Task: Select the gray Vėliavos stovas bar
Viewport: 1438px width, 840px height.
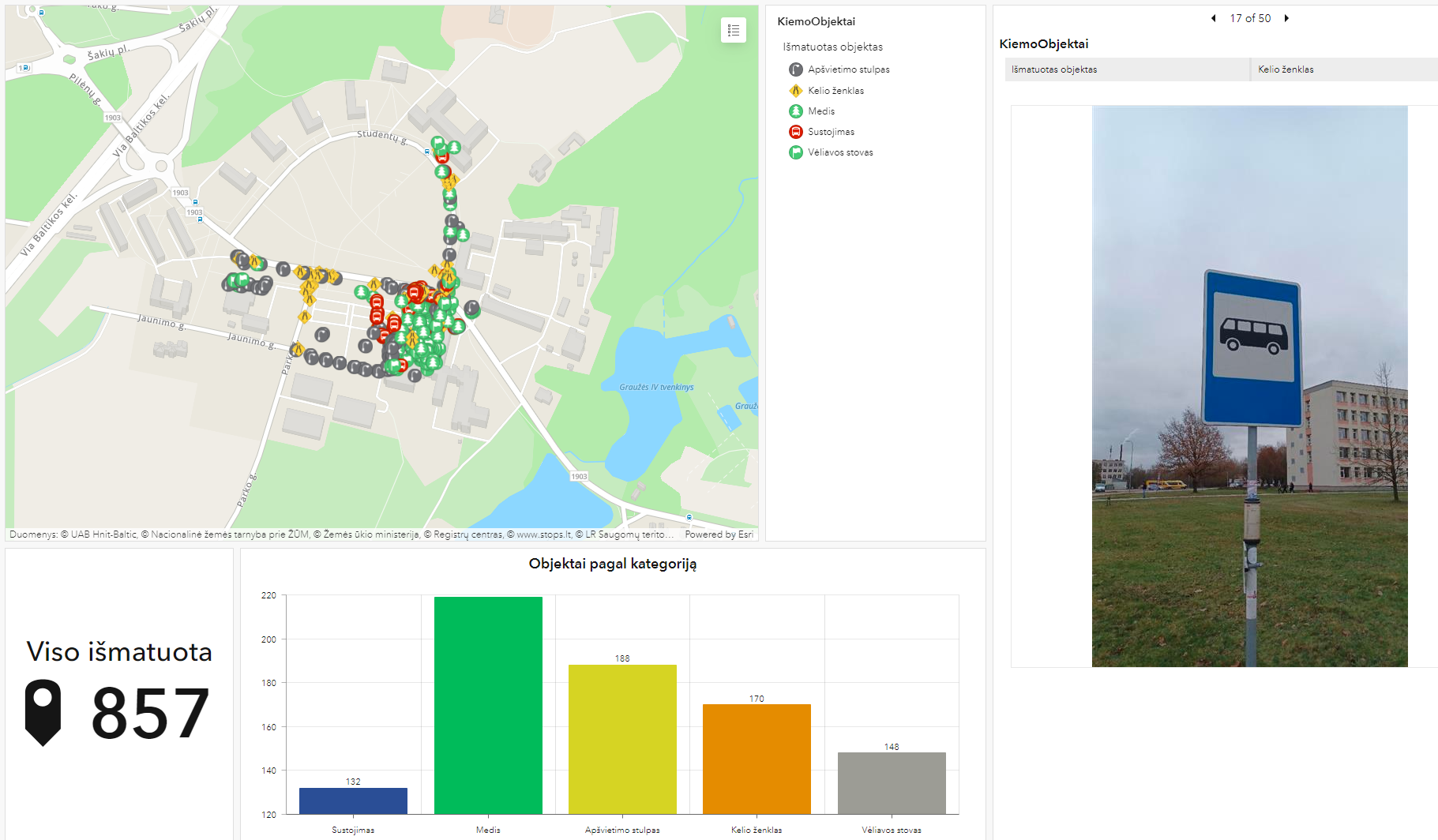Action: 892,782
